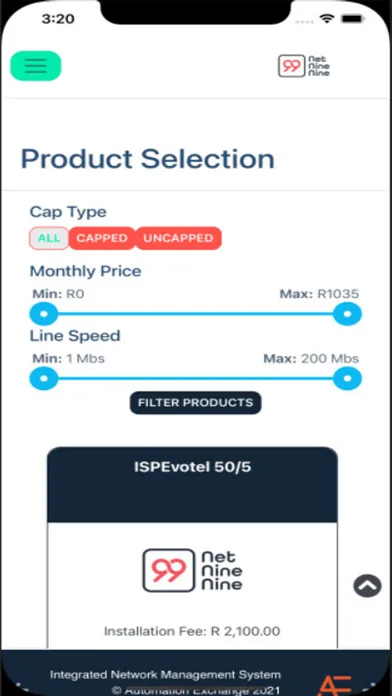Screen dimensions: 392x696
Task: Tap the scroll-to-top chevron button
Action: click(x=367, y=585)
